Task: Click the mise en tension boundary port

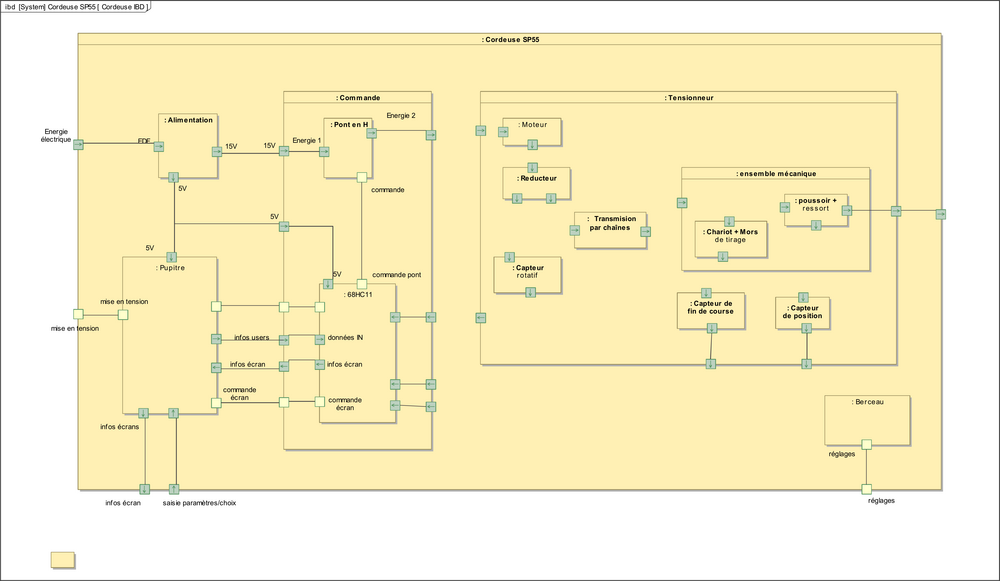Action: click(78, 314)
